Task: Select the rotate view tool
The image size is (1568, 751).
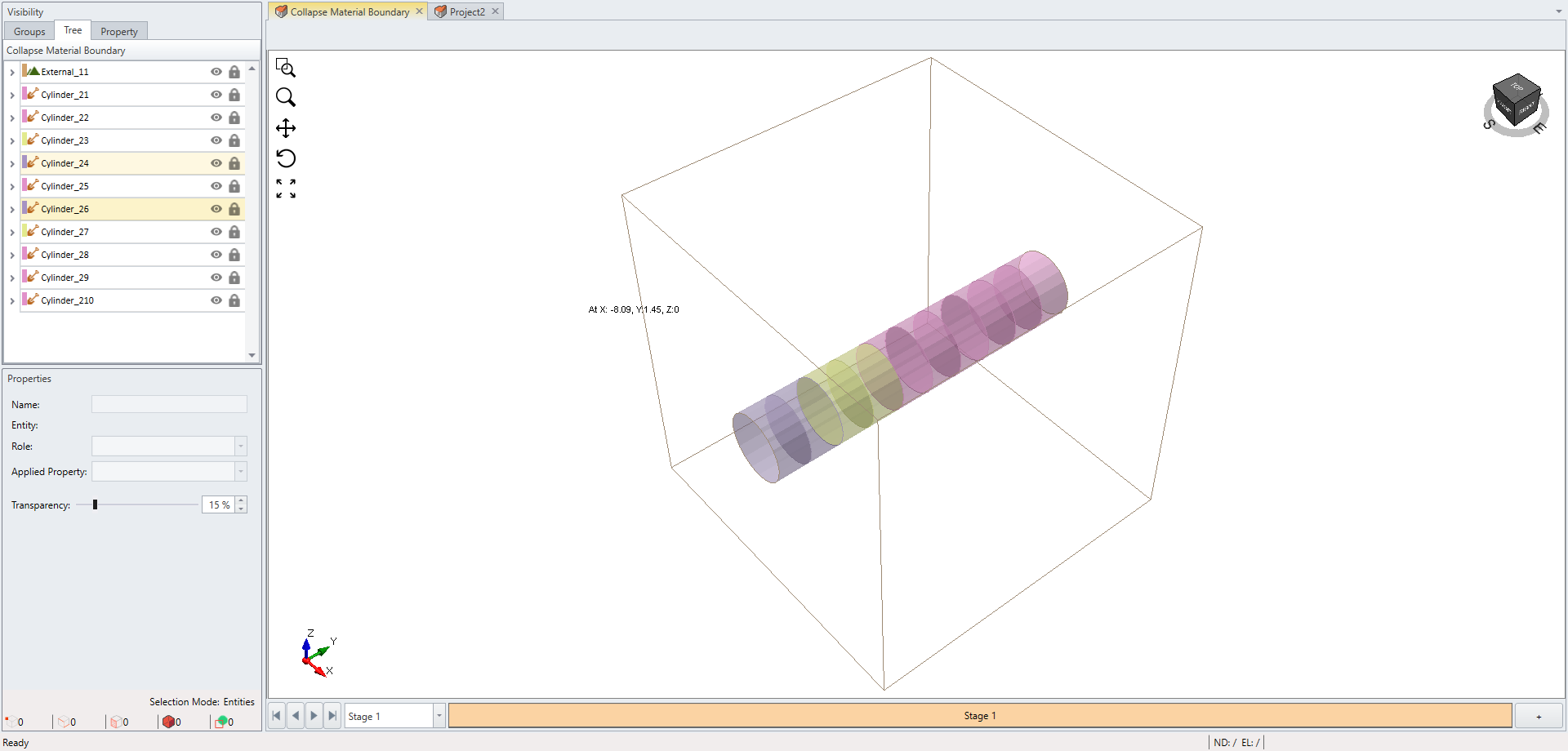Action: pos(285,158)
